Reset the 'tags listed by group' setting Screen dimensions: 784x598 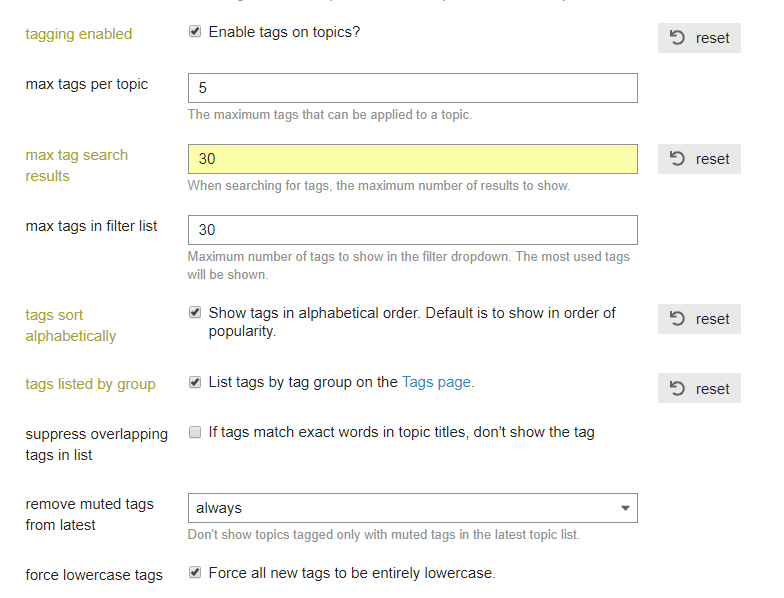(699, 388)
